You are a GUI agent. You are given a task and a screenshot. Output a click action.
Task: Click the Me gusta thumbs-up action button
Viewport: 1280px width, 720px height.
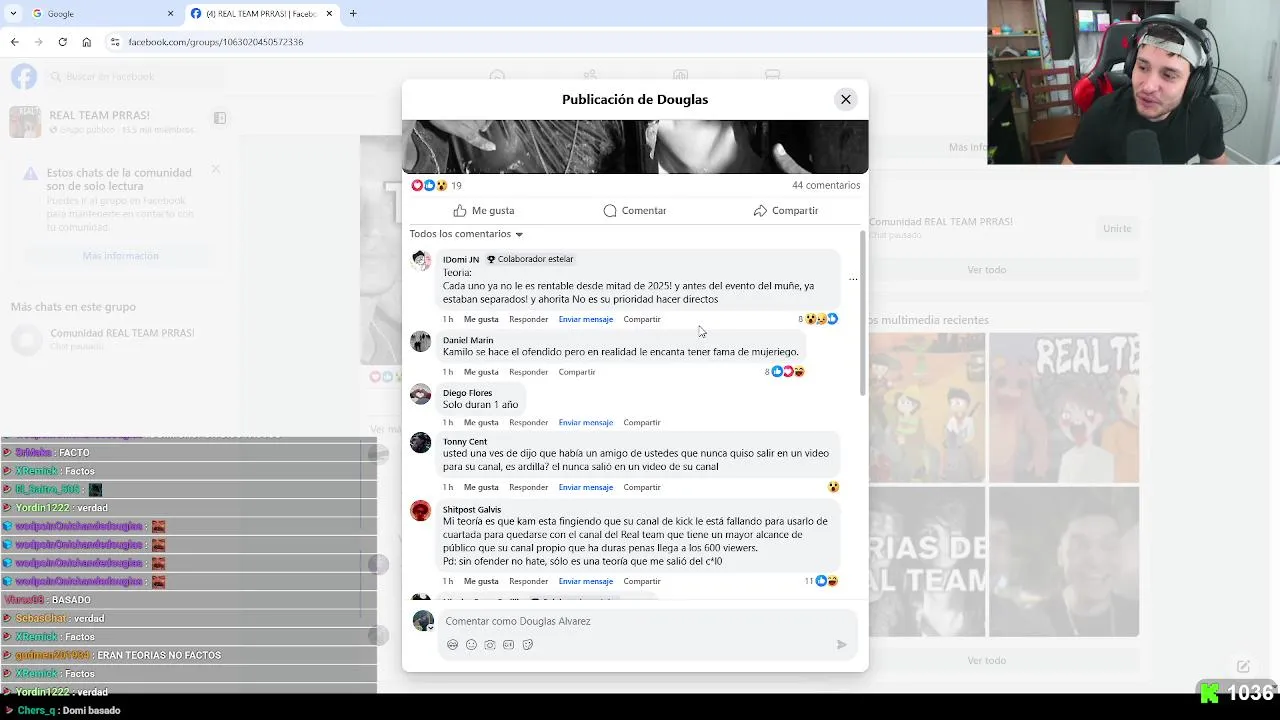(x=484, y=210)
